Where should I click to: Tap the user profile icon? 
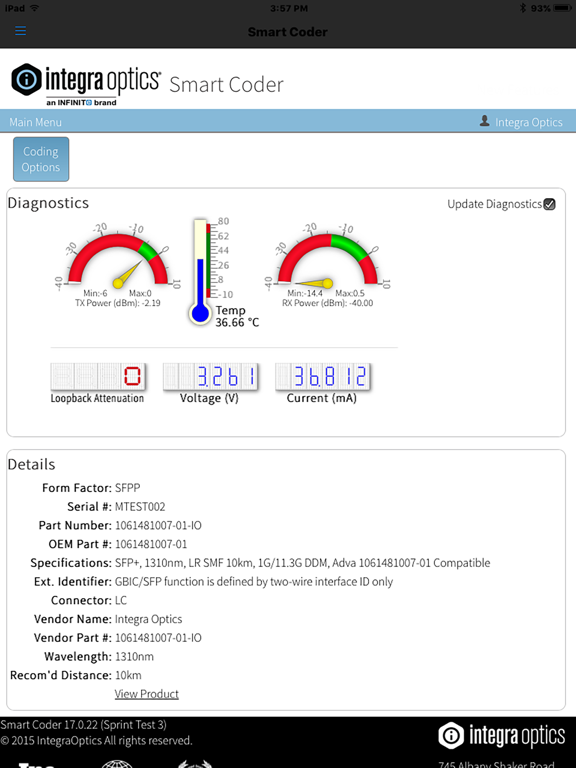click(484, 121)
